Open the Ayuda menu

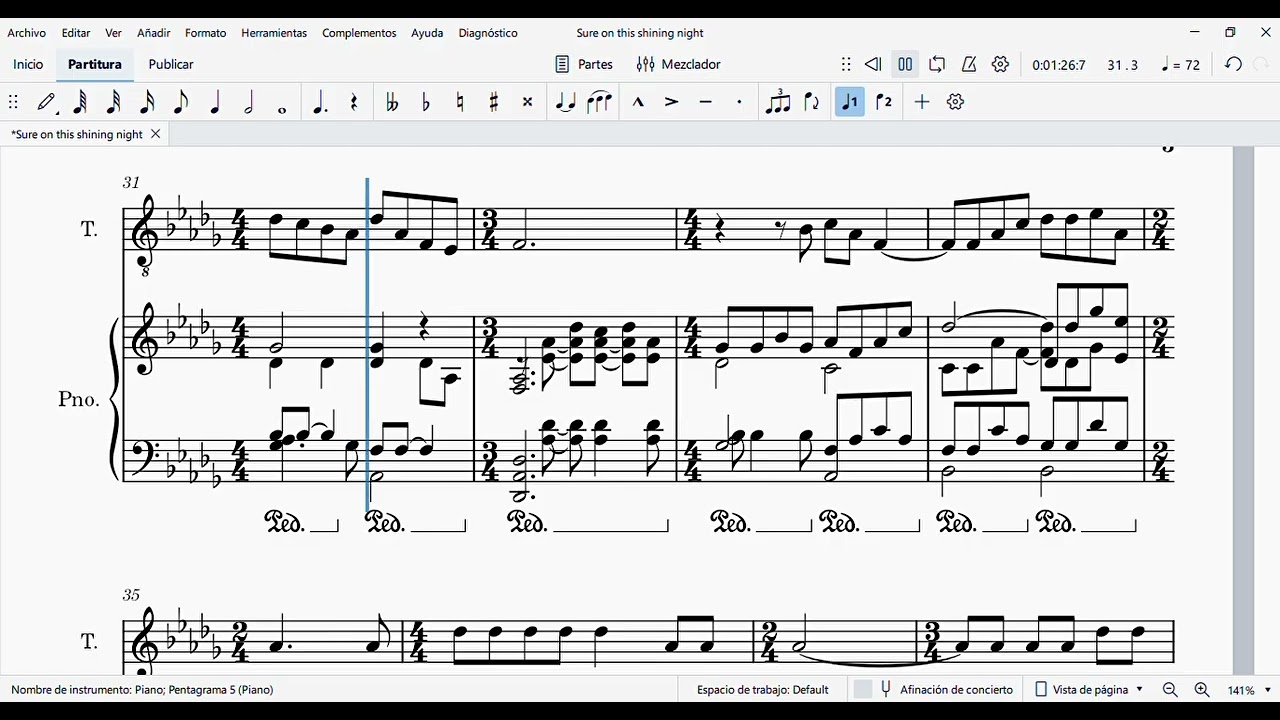[x=427, y=33]
